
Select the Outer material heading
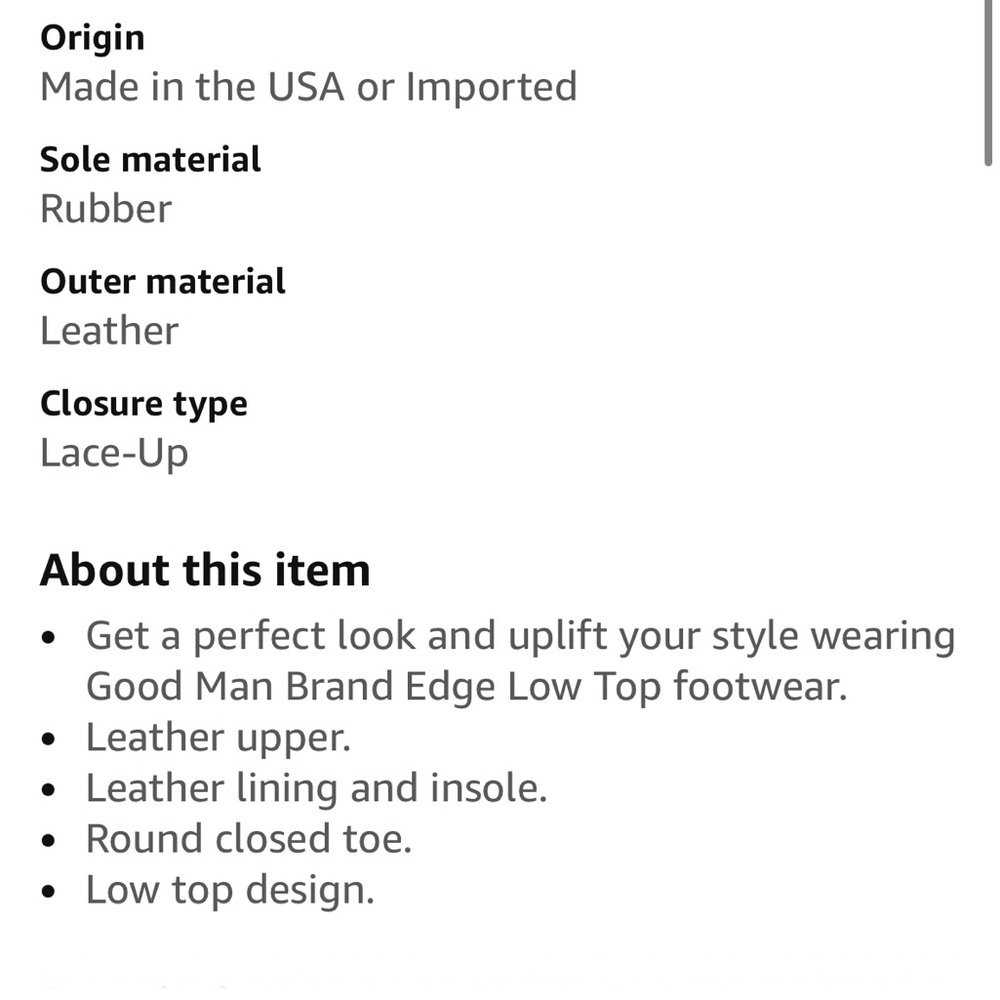(x=163, y=281)
